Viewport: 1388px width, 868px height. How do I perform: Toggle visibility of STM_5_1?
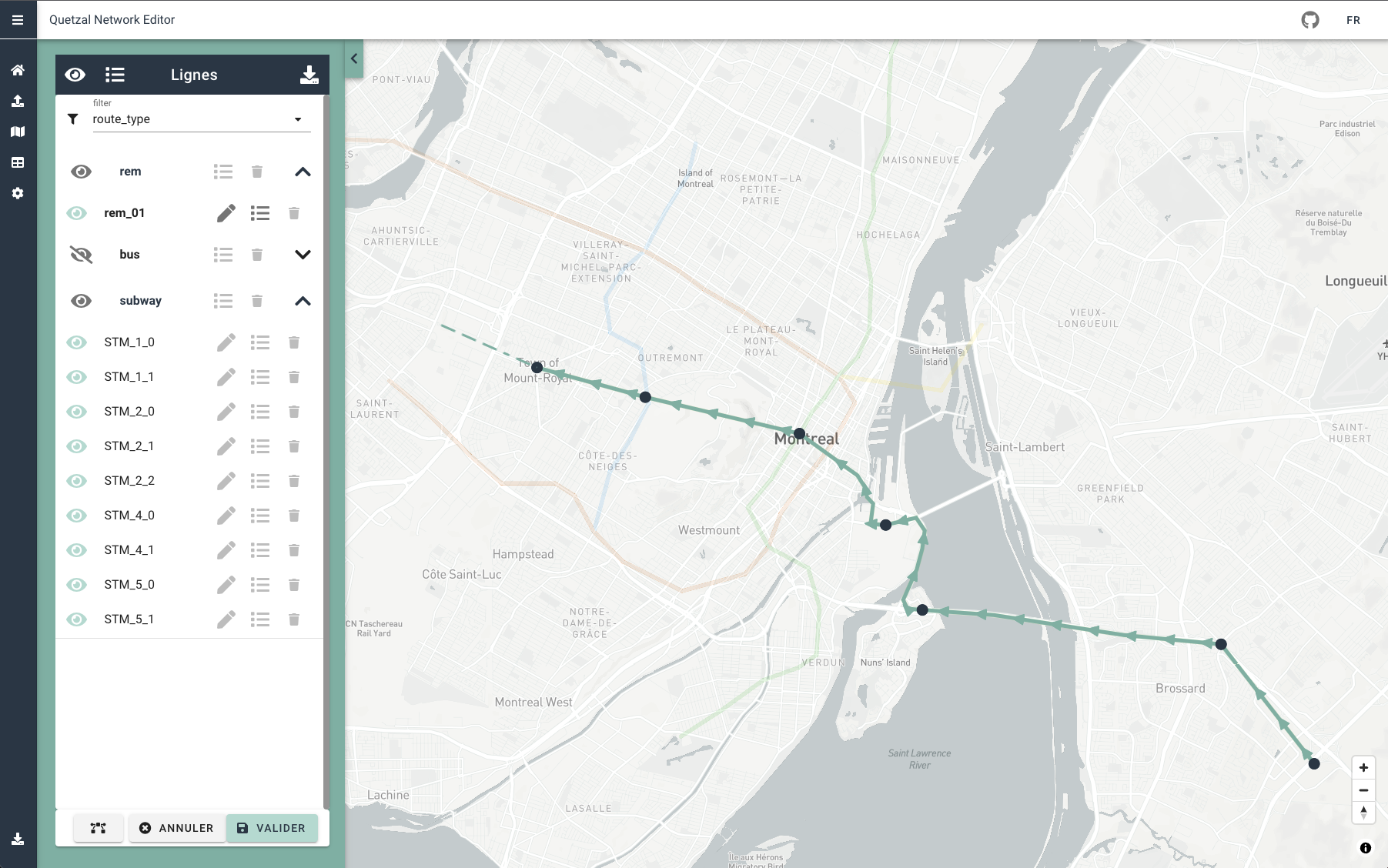77,619
